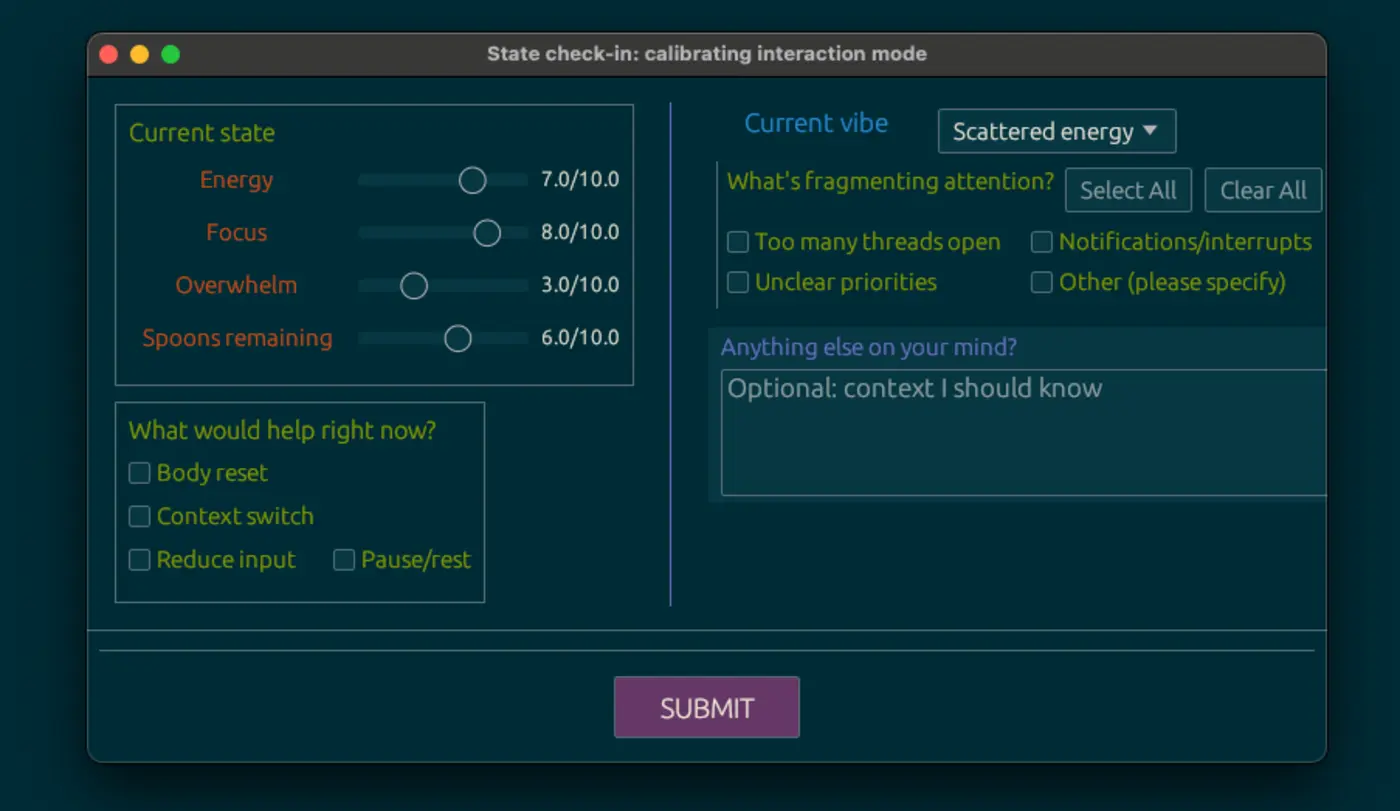Check 'Too many threads open'

(737, 242)
